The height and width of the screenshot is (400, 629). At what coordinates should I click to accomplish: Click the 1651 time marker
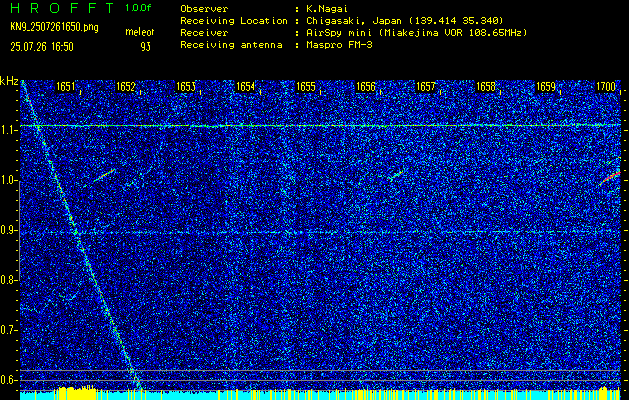coord(66,87)
